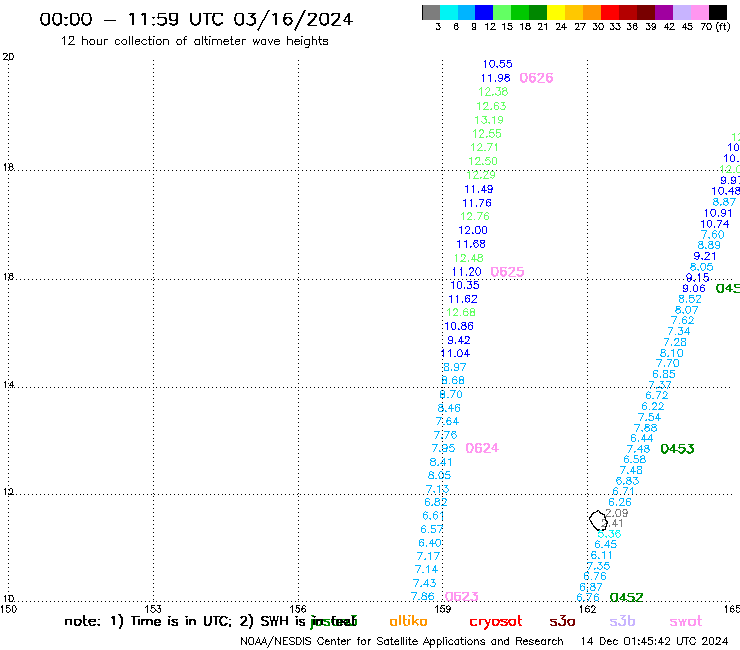The image size is (740, 650).
Task: Click the '(ft)' unit label in the legend
Action: pyautogui.click(x=723, y=26)
